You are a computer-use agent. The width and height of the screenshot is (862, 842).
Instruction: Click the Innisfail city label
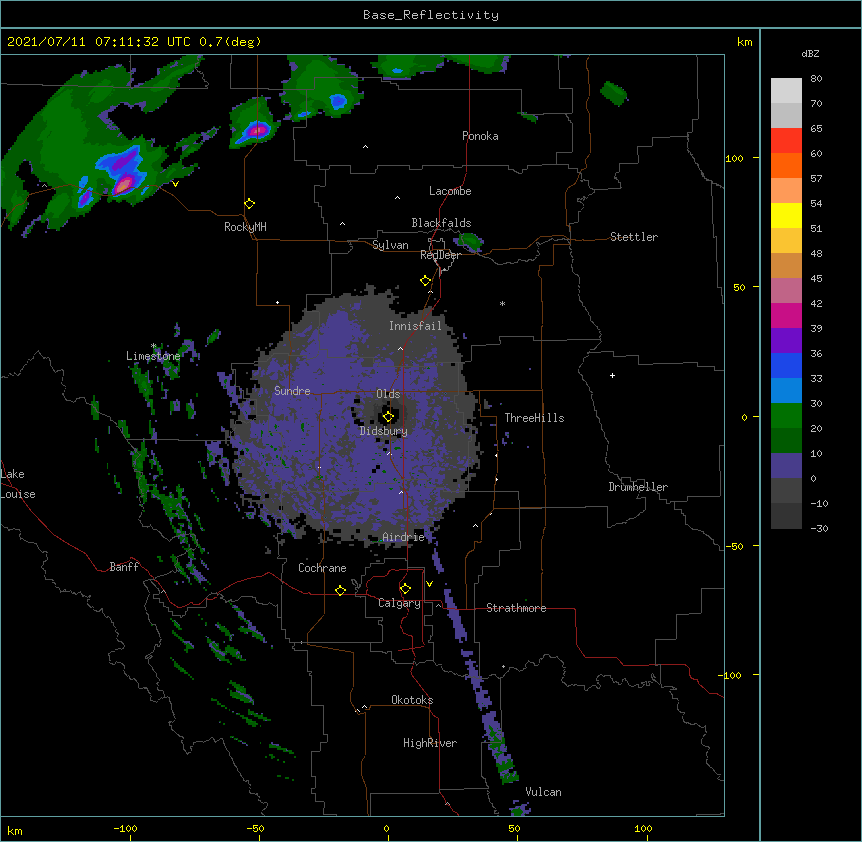415,326
